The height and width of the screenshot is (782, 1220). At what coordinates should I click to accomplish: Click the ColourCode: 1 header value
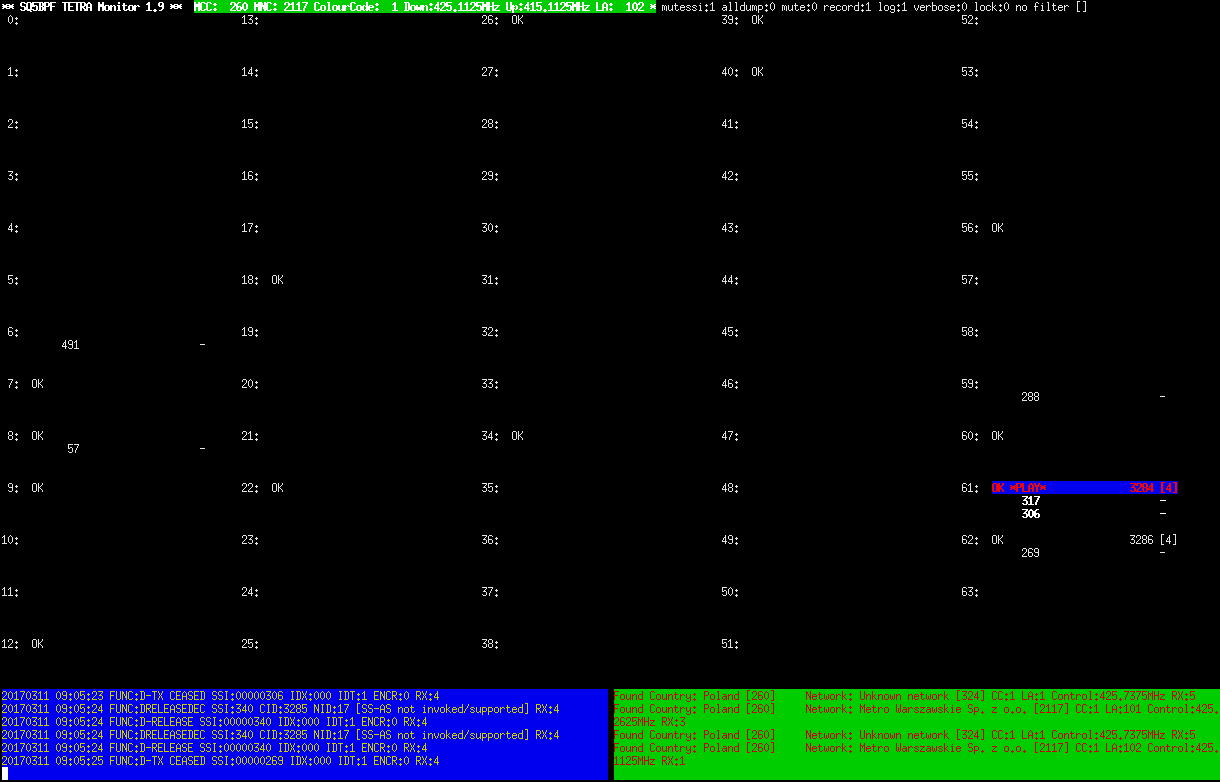356,7
